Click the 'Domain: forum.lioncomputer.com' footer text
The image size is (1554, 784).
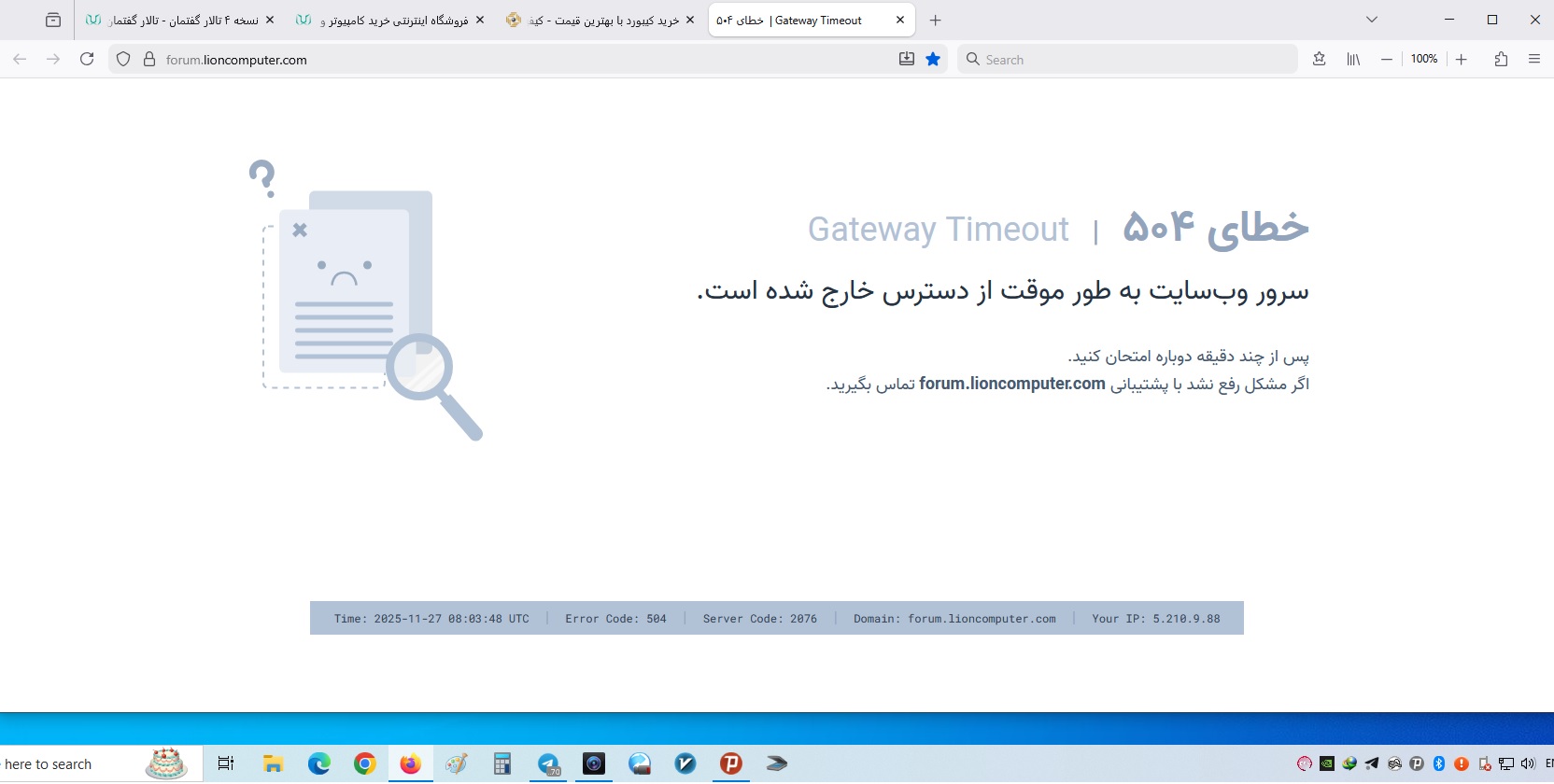(x=954, y=619)
